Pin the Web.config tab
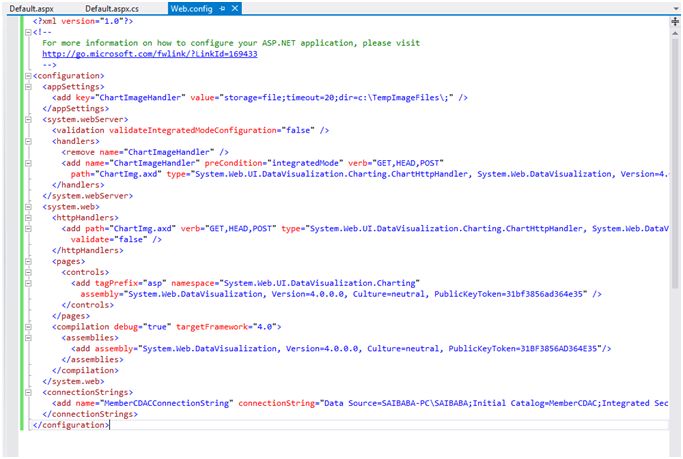 [x=222, y=8]
